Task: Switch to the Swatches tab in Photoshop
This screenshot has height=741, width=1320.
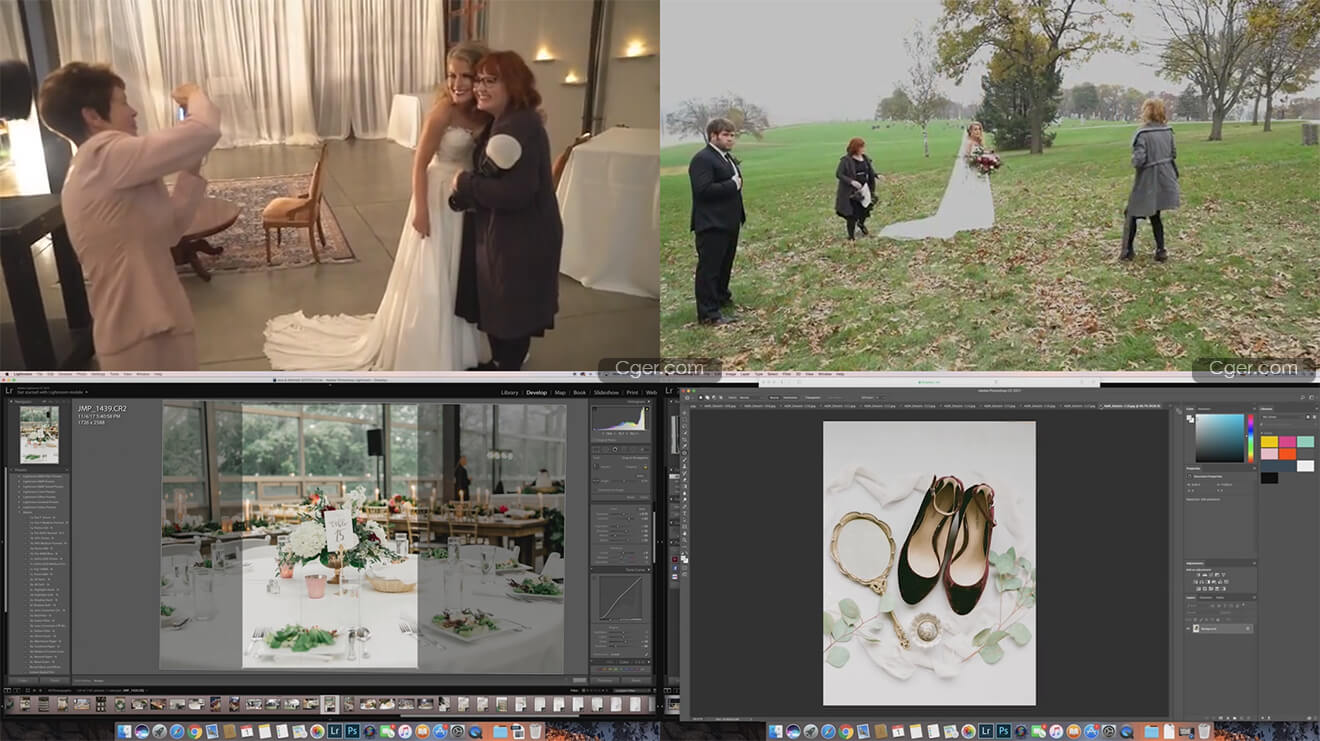Action: [1204, 409]
